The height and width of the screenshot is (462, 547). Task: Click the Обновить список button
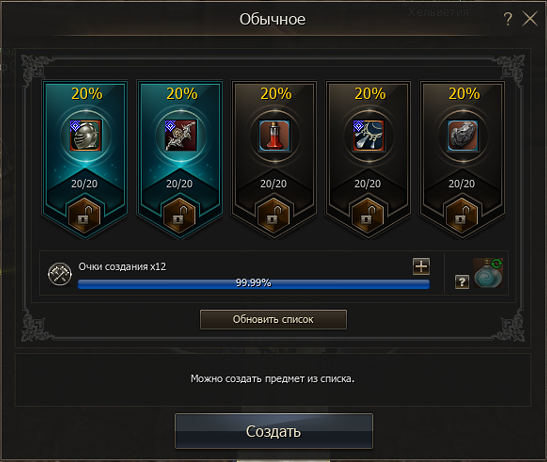pos(274,319)
